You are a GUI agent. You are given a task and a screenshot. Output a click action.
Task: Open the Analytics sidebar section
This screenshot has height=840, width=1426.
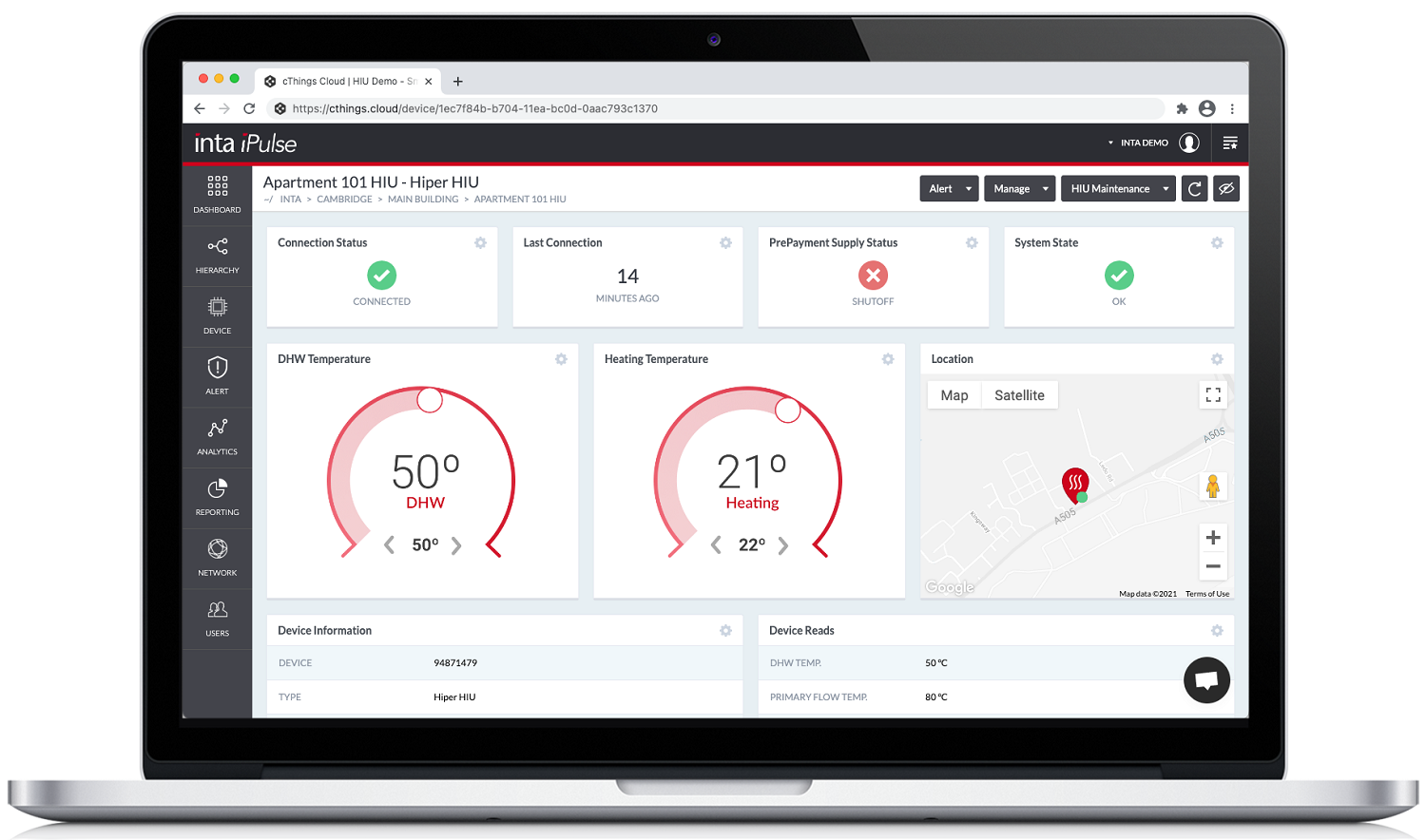click(x=217, y=436)
